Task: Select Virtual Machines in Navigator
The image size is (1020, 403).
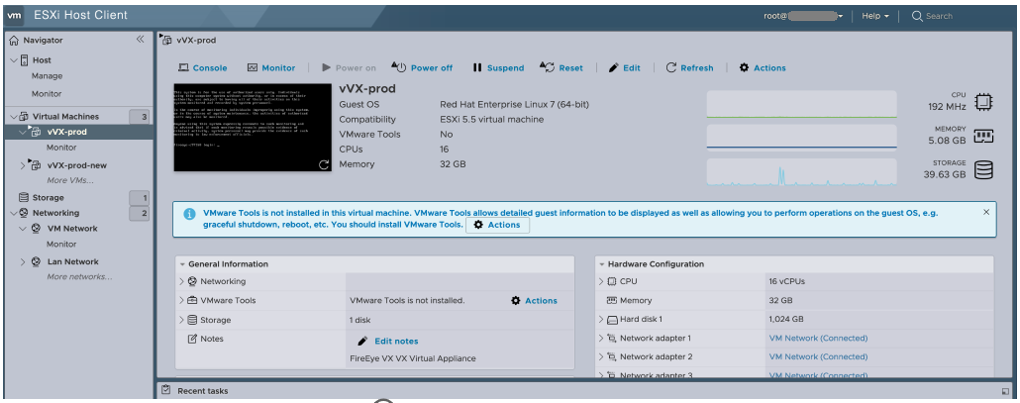Action: pyautogui.click(x=66, y=116)
